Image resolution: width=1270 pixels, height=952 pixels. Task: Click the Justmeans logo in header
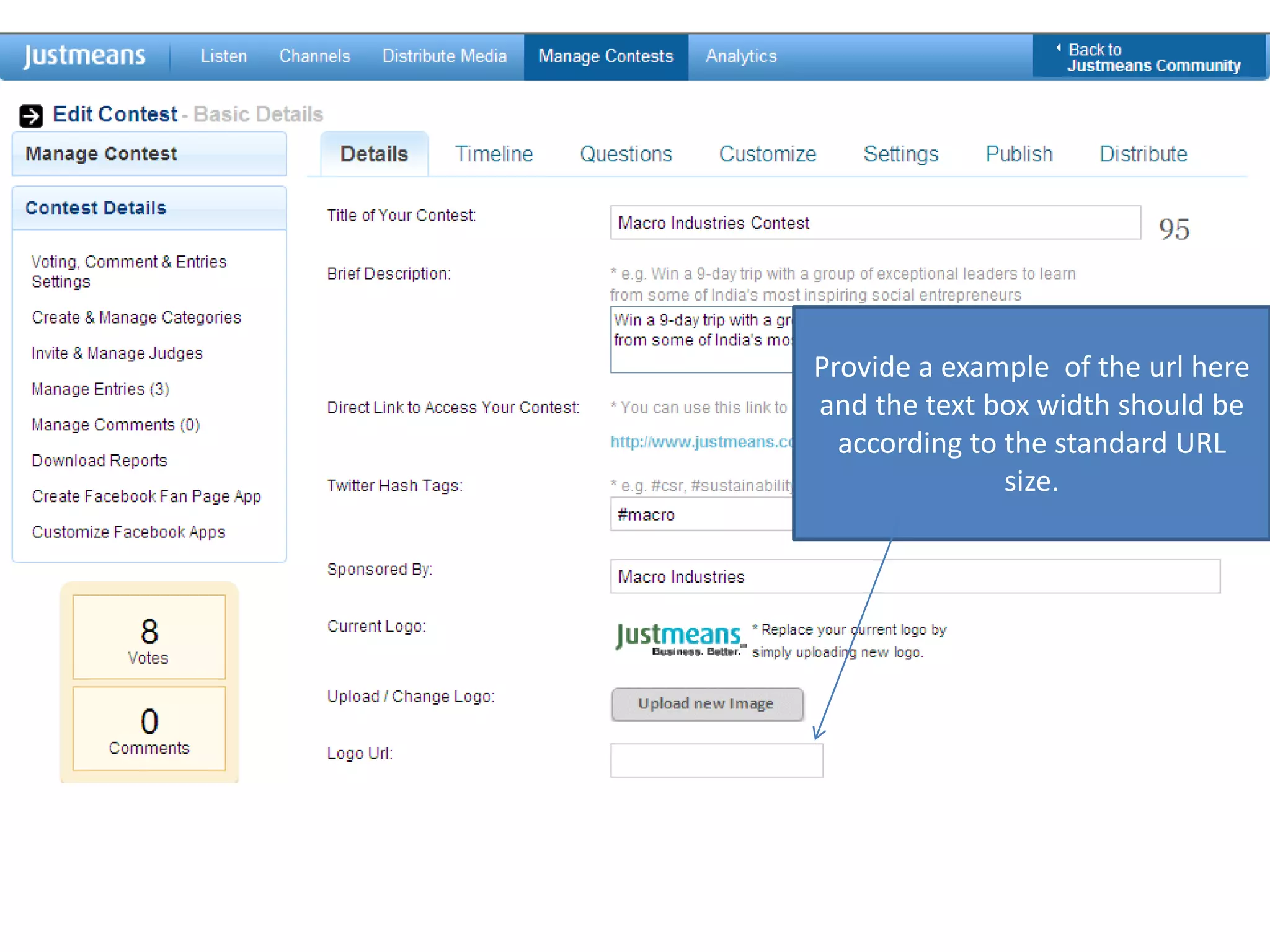[x=84, y=56]
